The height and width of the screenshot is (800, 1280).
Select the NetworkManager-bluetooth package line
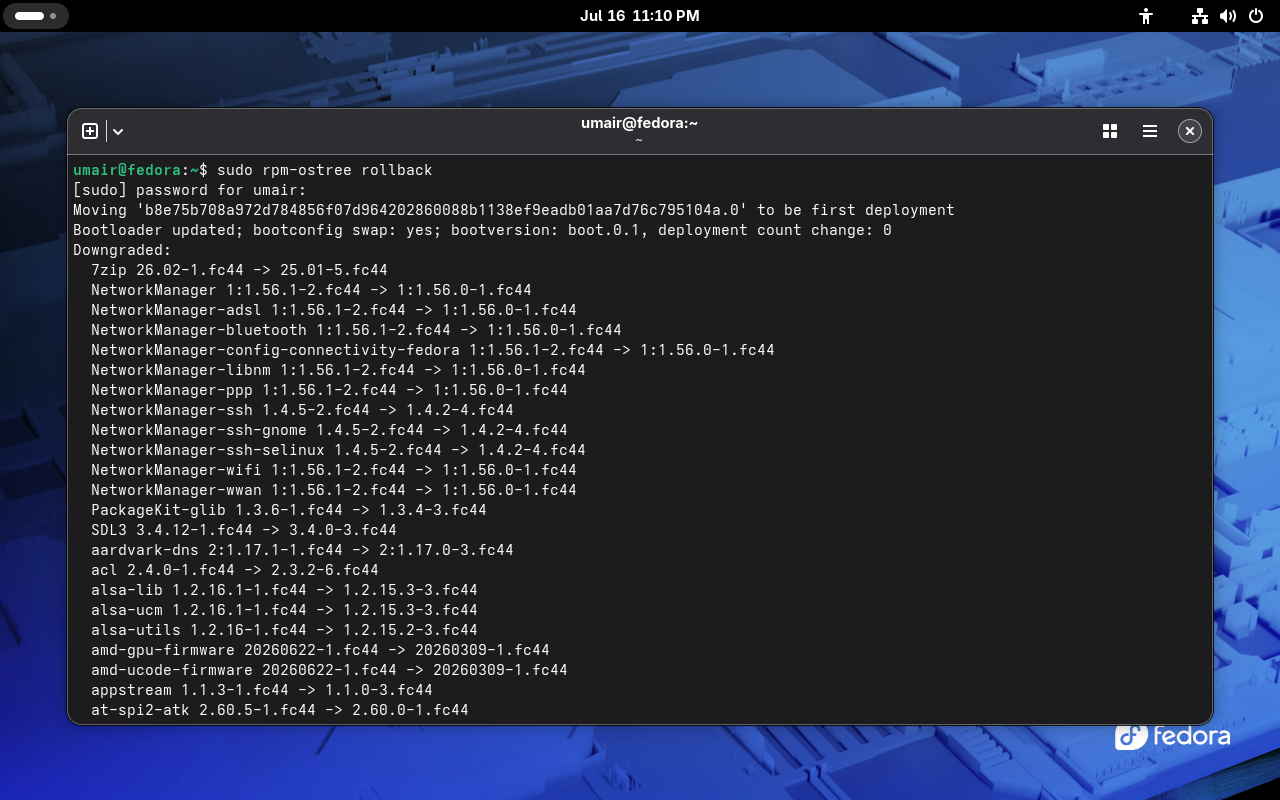point(356,330)
